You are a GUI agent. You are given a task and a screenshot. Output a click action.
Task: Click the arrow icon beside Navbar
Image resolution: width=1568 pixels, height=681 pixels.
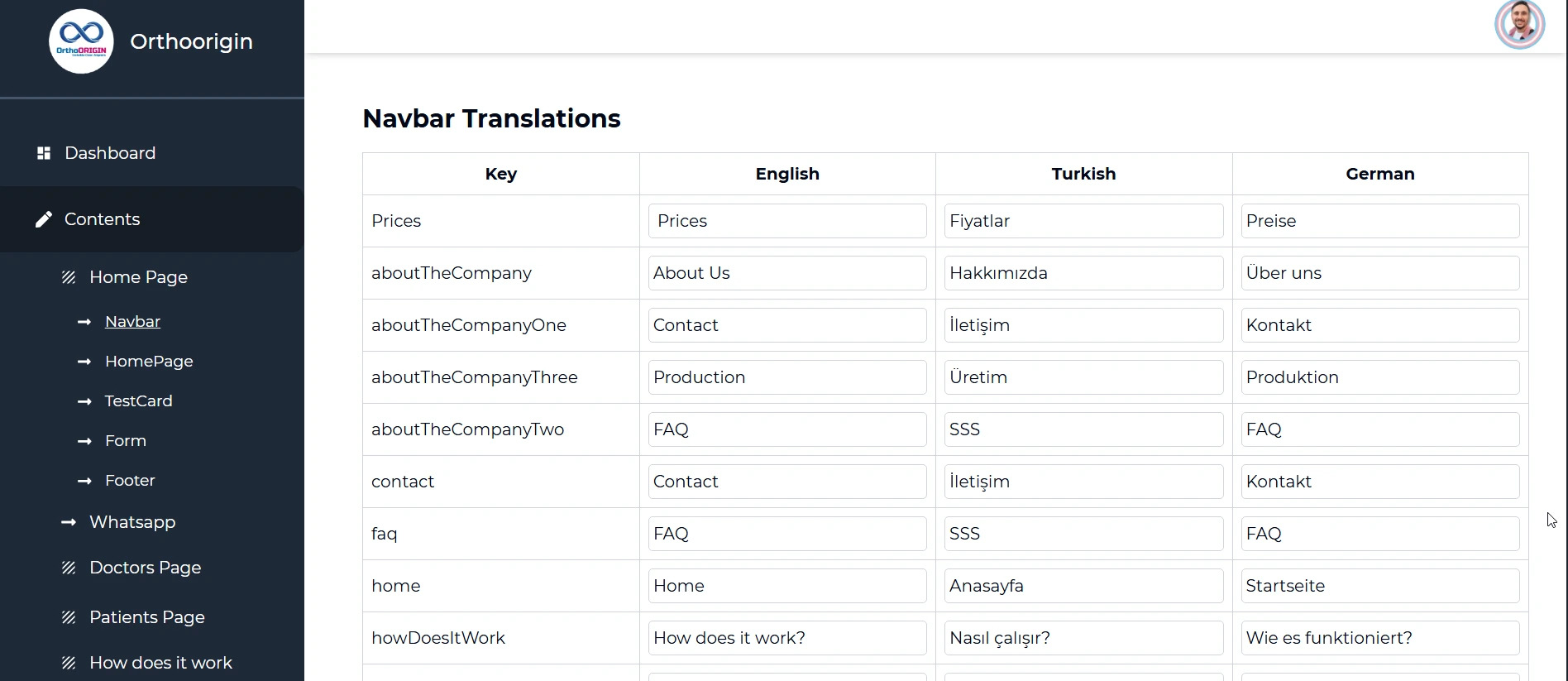[84, 322]
